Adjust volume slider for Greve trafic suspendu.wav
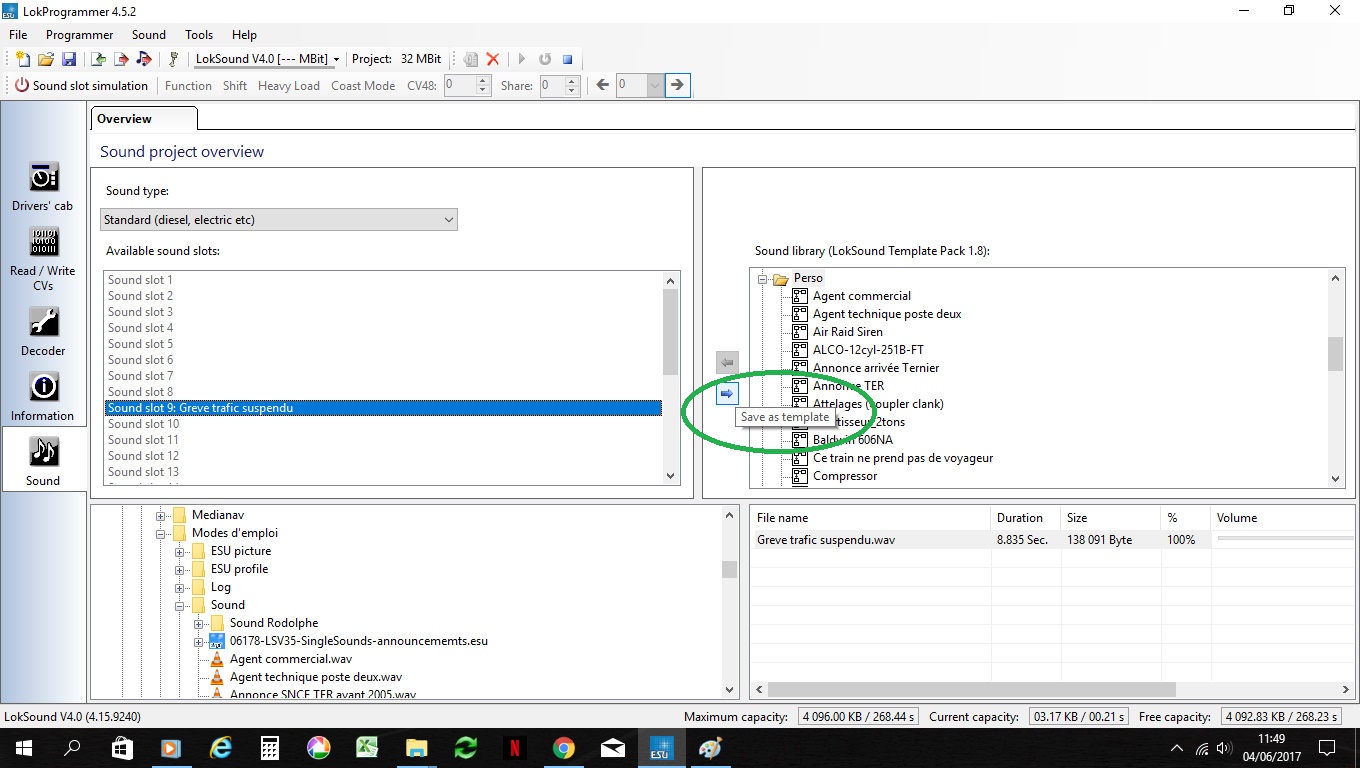This screenshot has width=1360, height=768. tap(1286, 540)
